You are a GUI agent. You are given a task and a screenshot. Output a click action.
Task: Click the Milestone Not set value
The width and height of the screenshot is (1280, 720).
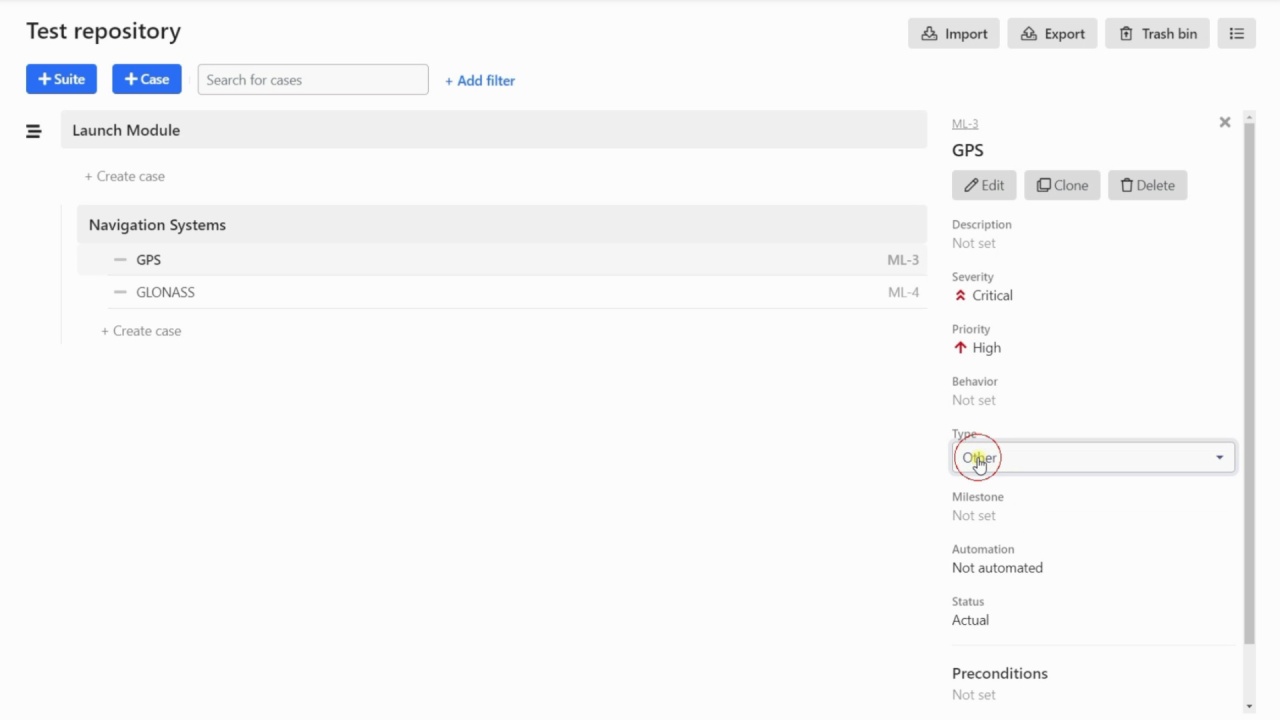click(974, 516)
